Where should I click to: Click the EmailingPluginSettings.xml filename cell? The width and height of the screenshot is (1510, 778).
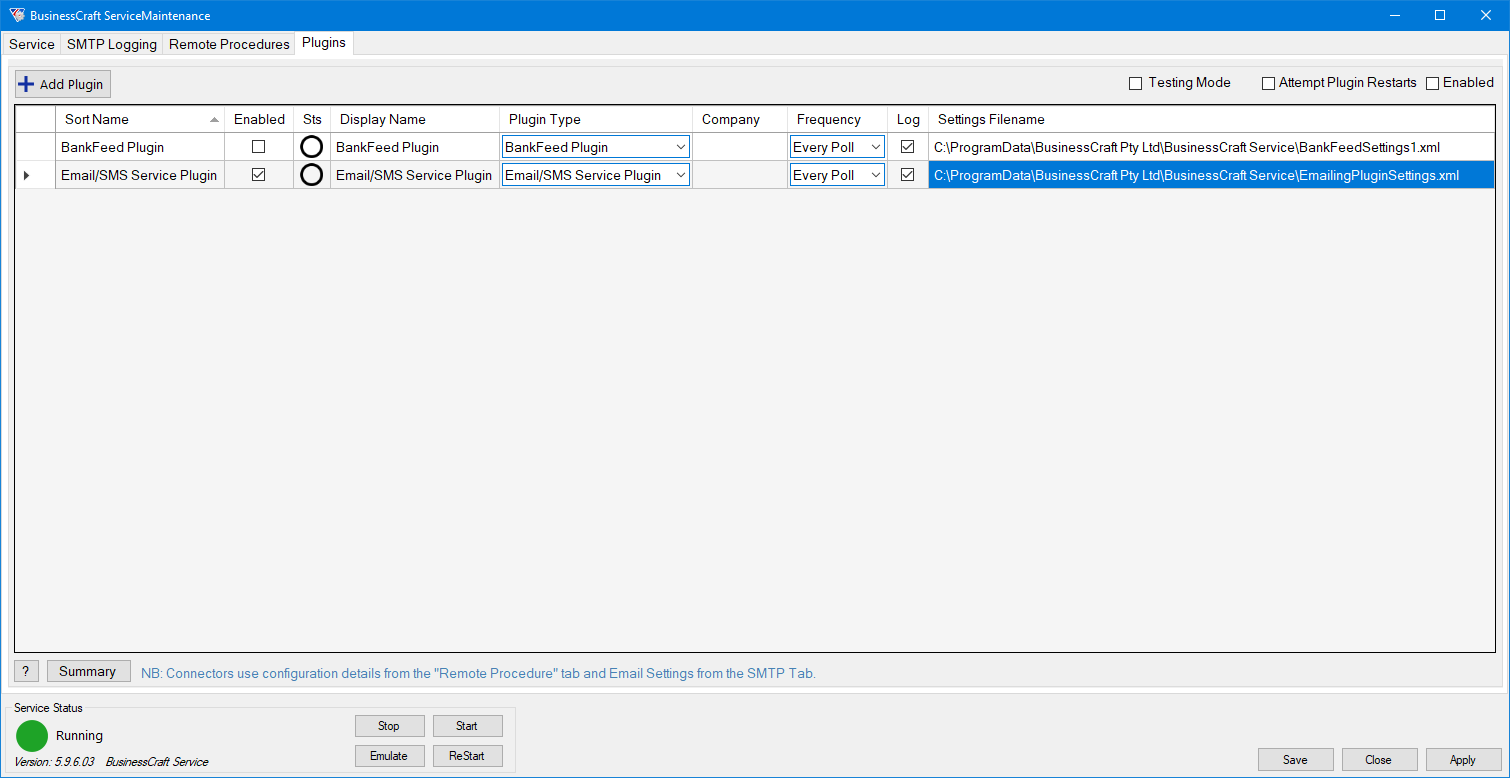pyautogui.click(x=1211, y=175)
